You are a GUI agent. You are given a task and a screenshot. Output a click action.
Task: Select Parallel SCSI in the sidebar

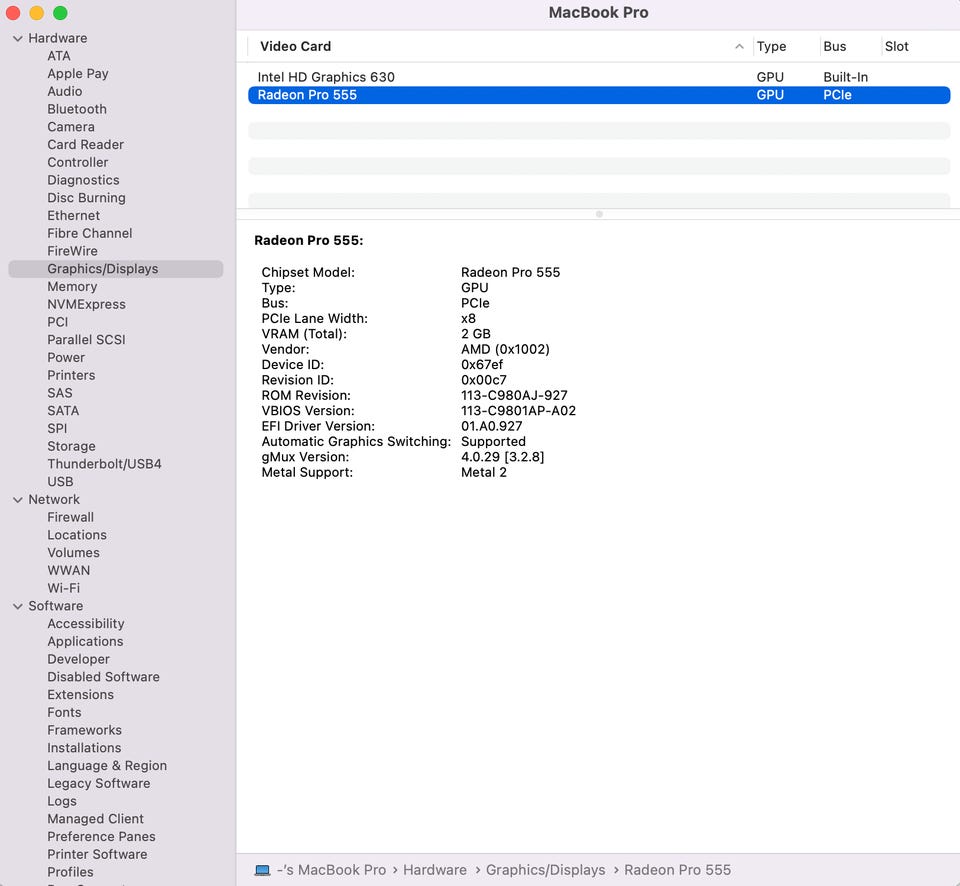(86, 340)
